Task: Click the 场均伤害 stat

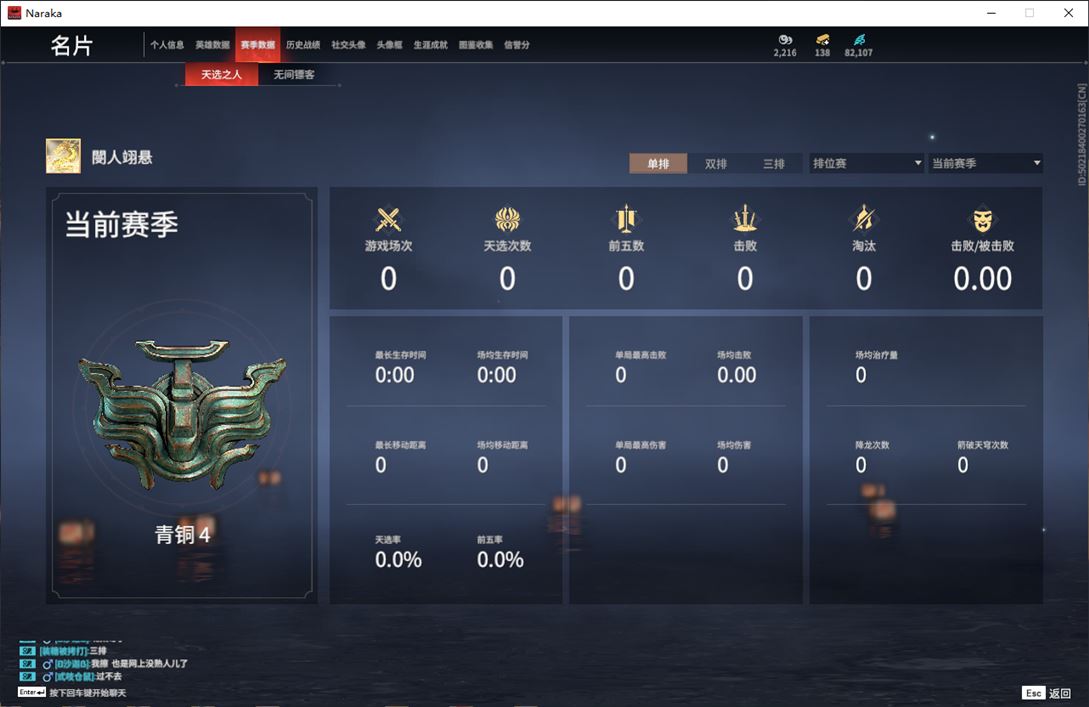Action: (x=734, y=458)
